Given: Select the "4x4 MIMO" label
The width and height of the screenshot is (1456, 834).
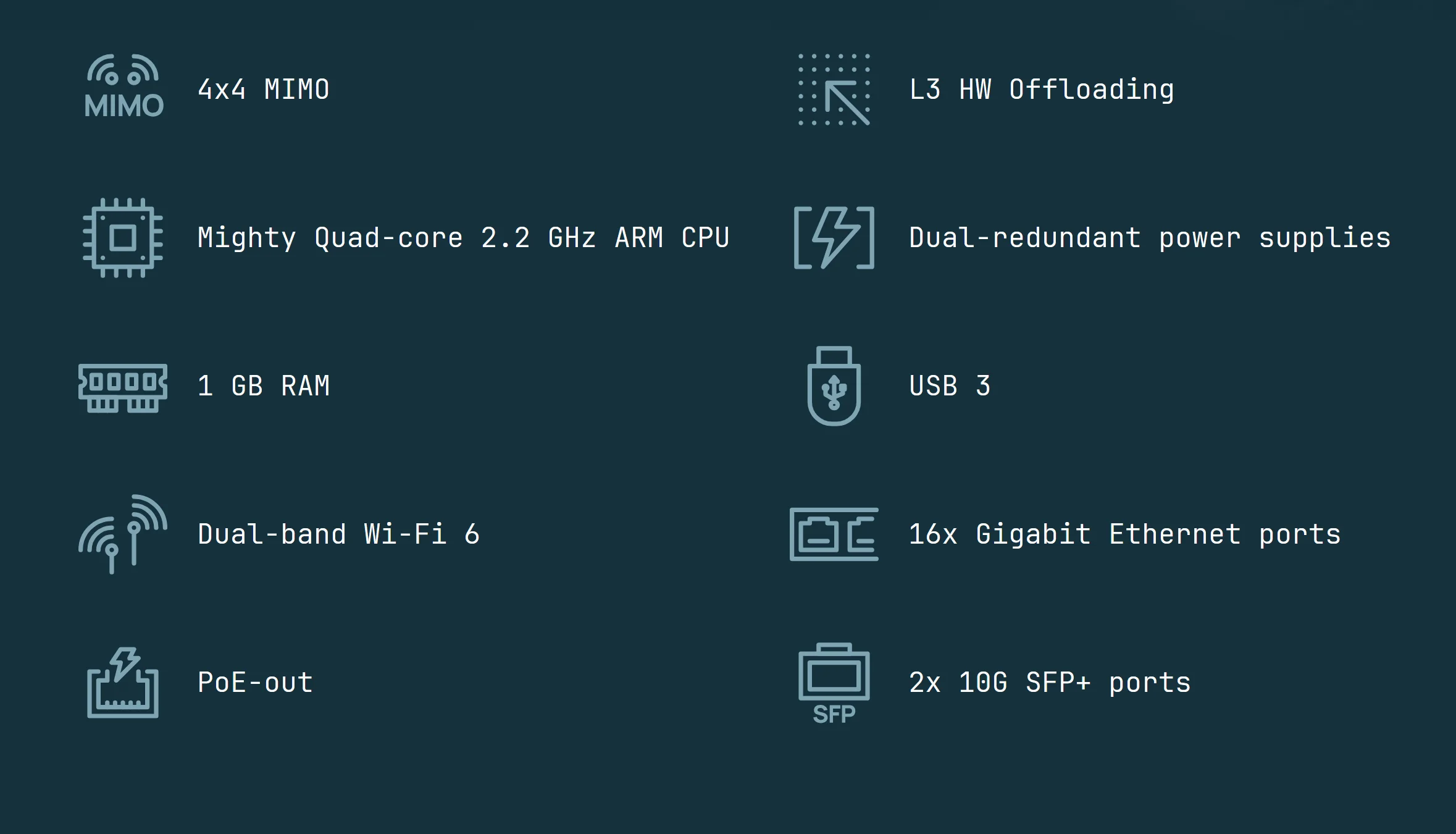Looking at the screenshot, I should click(264, 90).
